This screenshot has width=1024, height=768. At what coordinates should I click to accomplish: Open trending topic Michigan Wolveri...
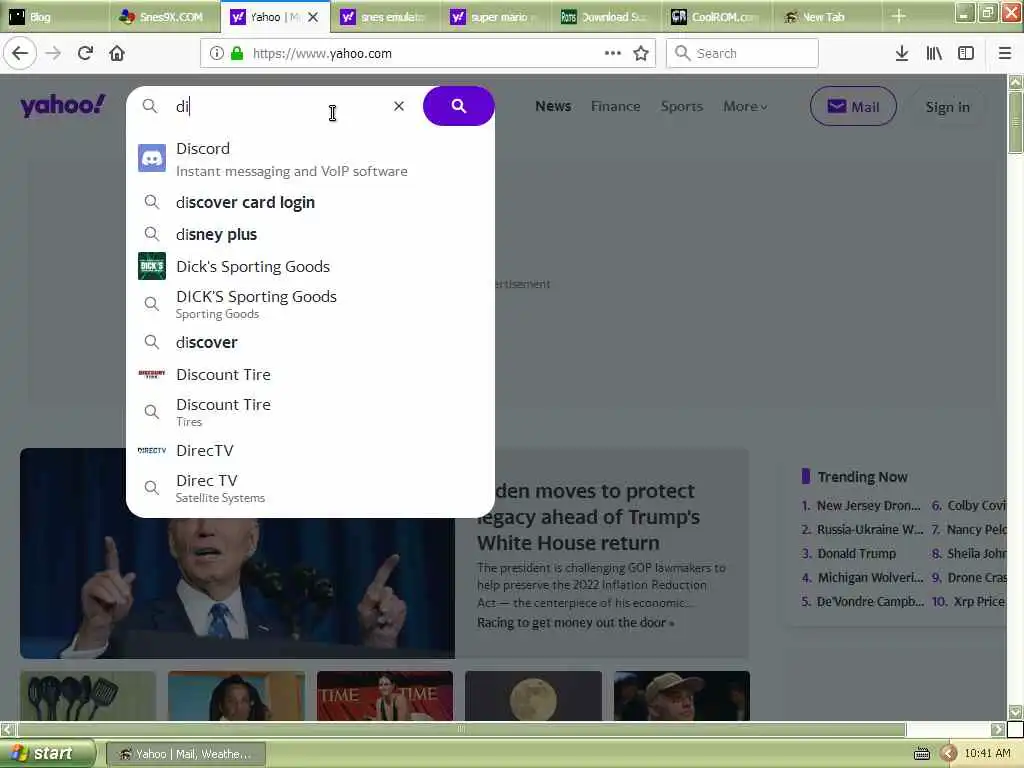[871, 578]
